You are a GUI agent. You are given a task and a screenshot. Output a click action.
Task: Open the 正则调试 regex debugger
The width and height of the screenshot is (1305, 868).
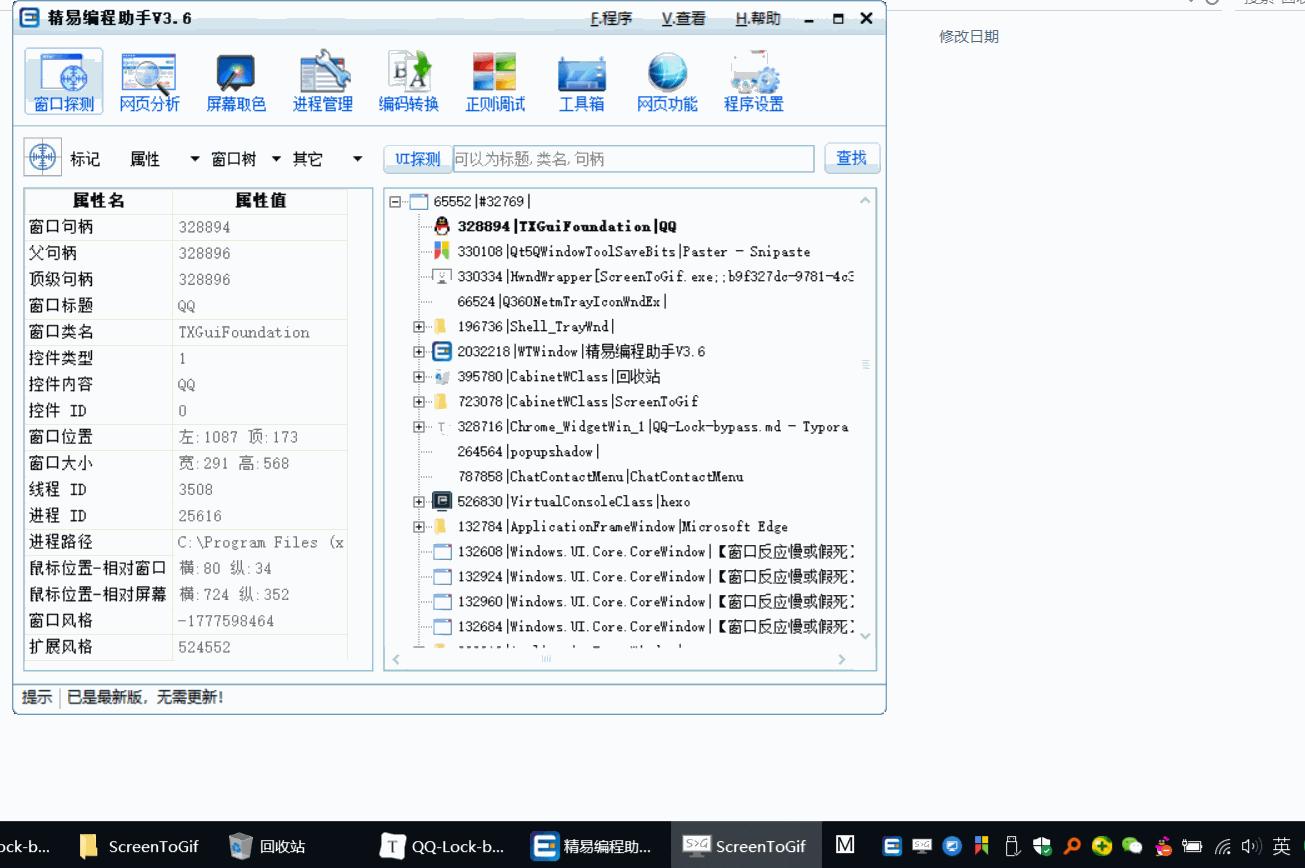[495, 81]
